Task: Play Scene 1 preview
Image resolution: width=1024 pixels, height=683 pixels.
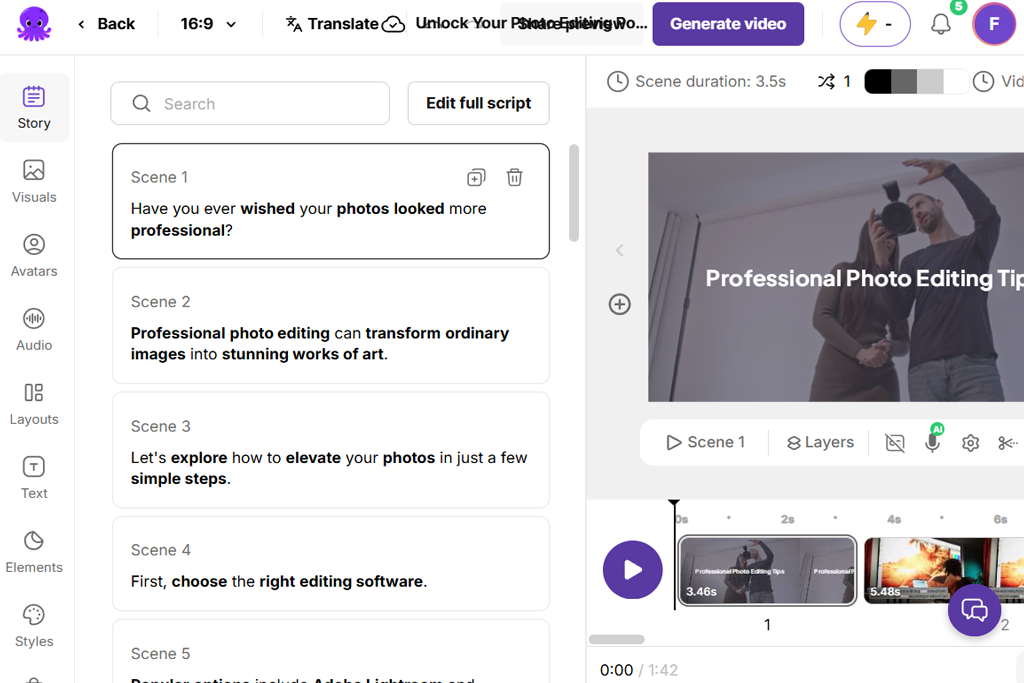Action: coord(705,442)
